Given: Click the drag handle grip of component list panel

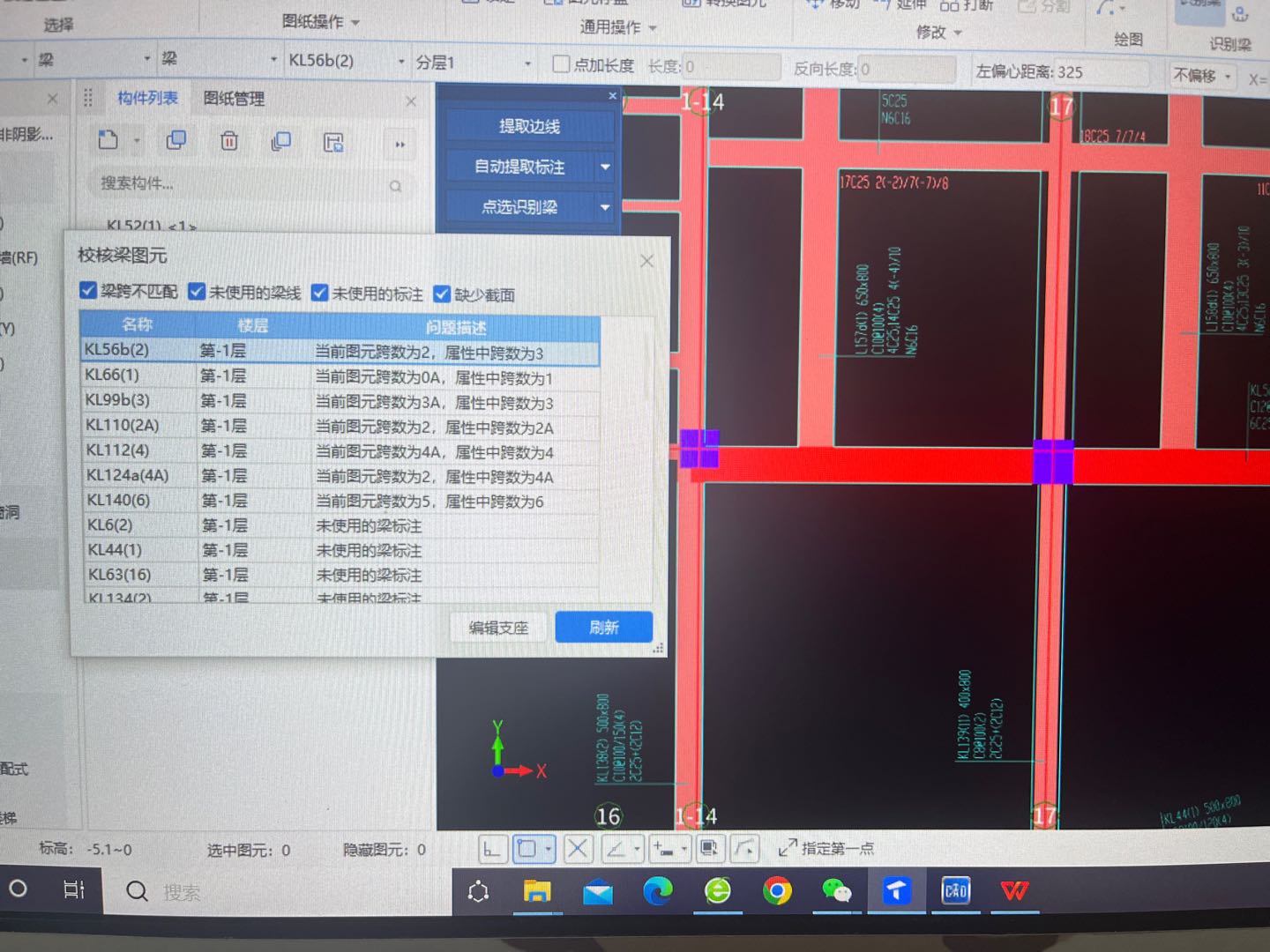Looking at the screenshot, I should (87, 98).
